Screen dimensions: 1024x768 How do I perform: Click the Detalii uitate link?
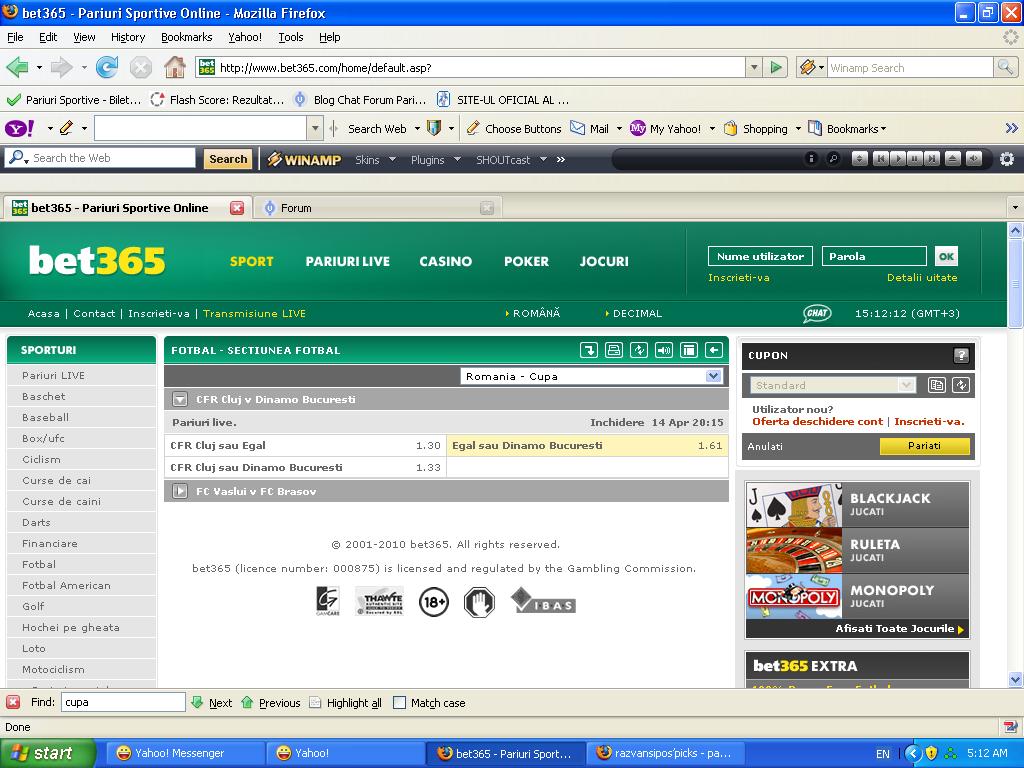[922, 278]
